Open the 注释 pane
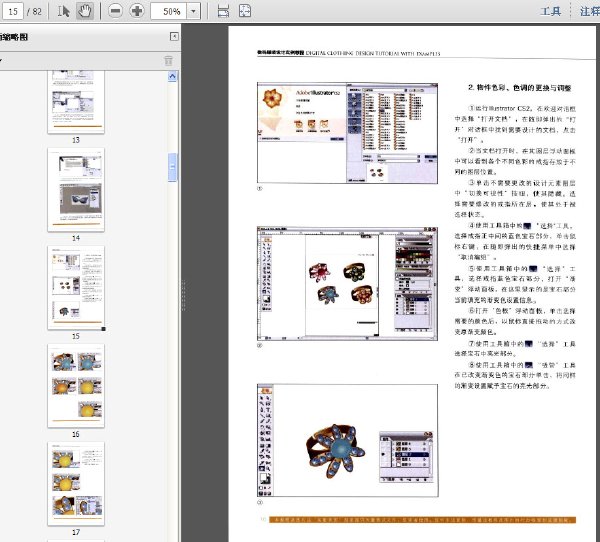The image size is (600, 542). tap(590, 11)
